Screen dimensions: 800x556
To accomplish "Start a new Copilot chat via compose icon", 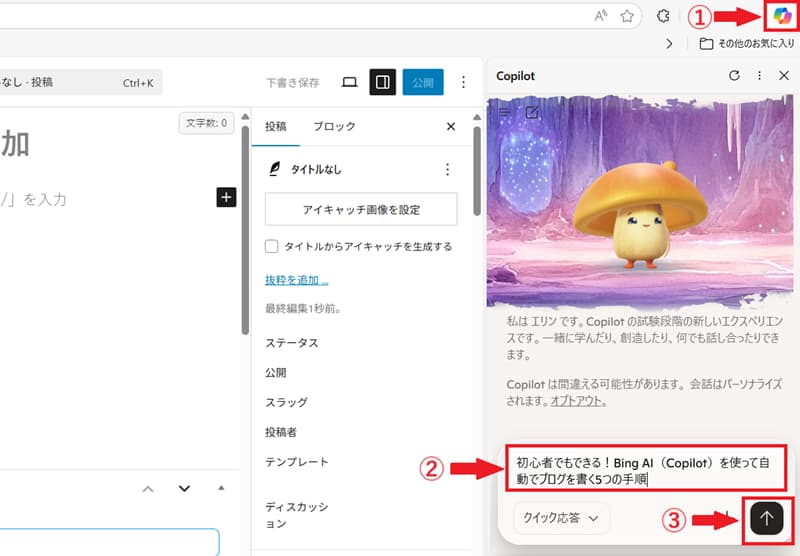I will point(532,112).
